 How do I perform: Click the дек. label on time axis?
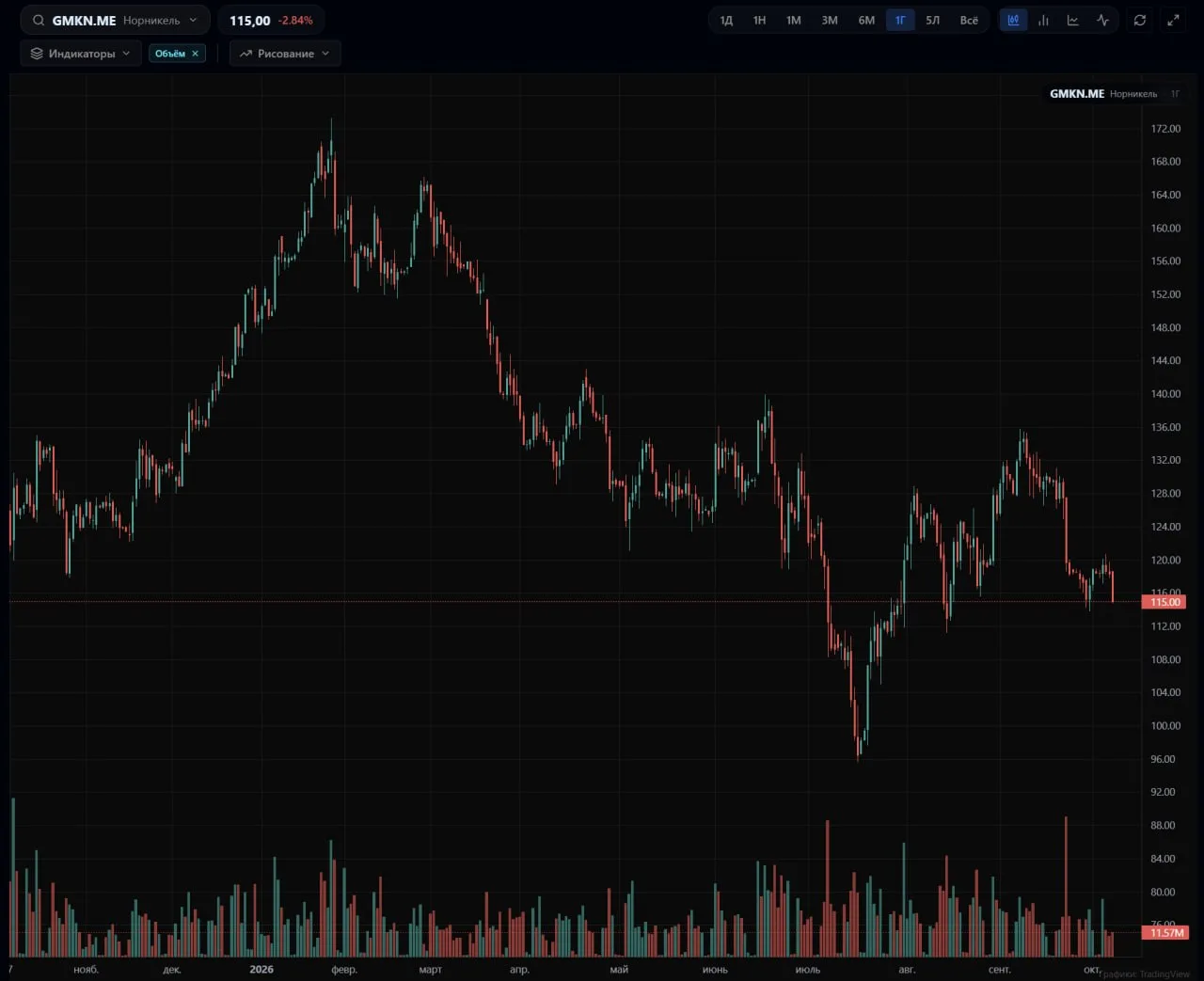pos(172,970)
